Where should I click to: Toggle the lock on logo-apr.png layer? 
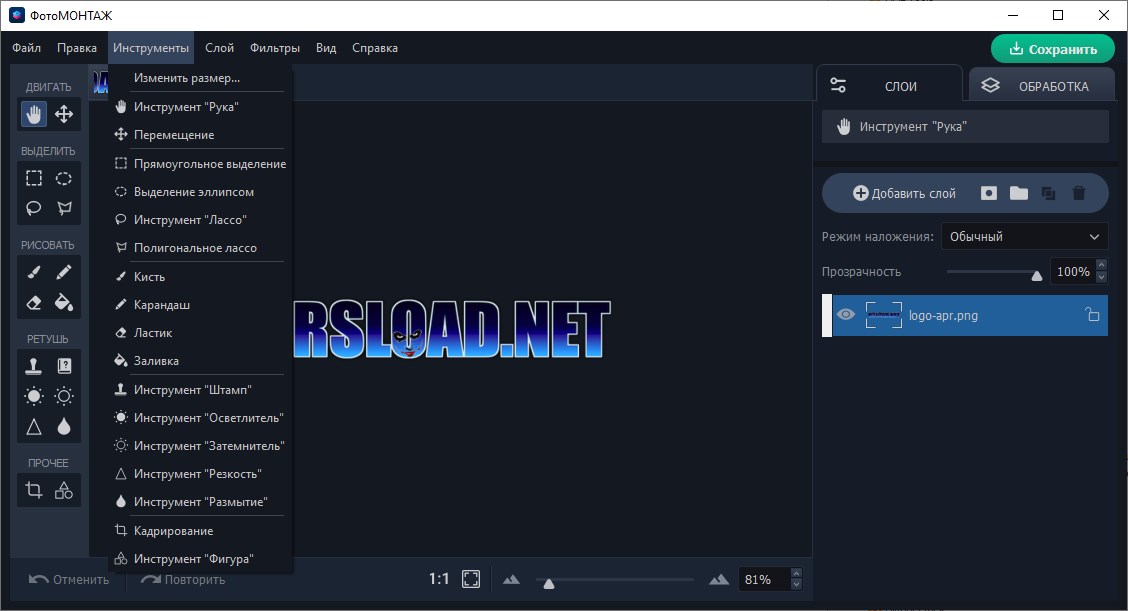pos(1092,314)
